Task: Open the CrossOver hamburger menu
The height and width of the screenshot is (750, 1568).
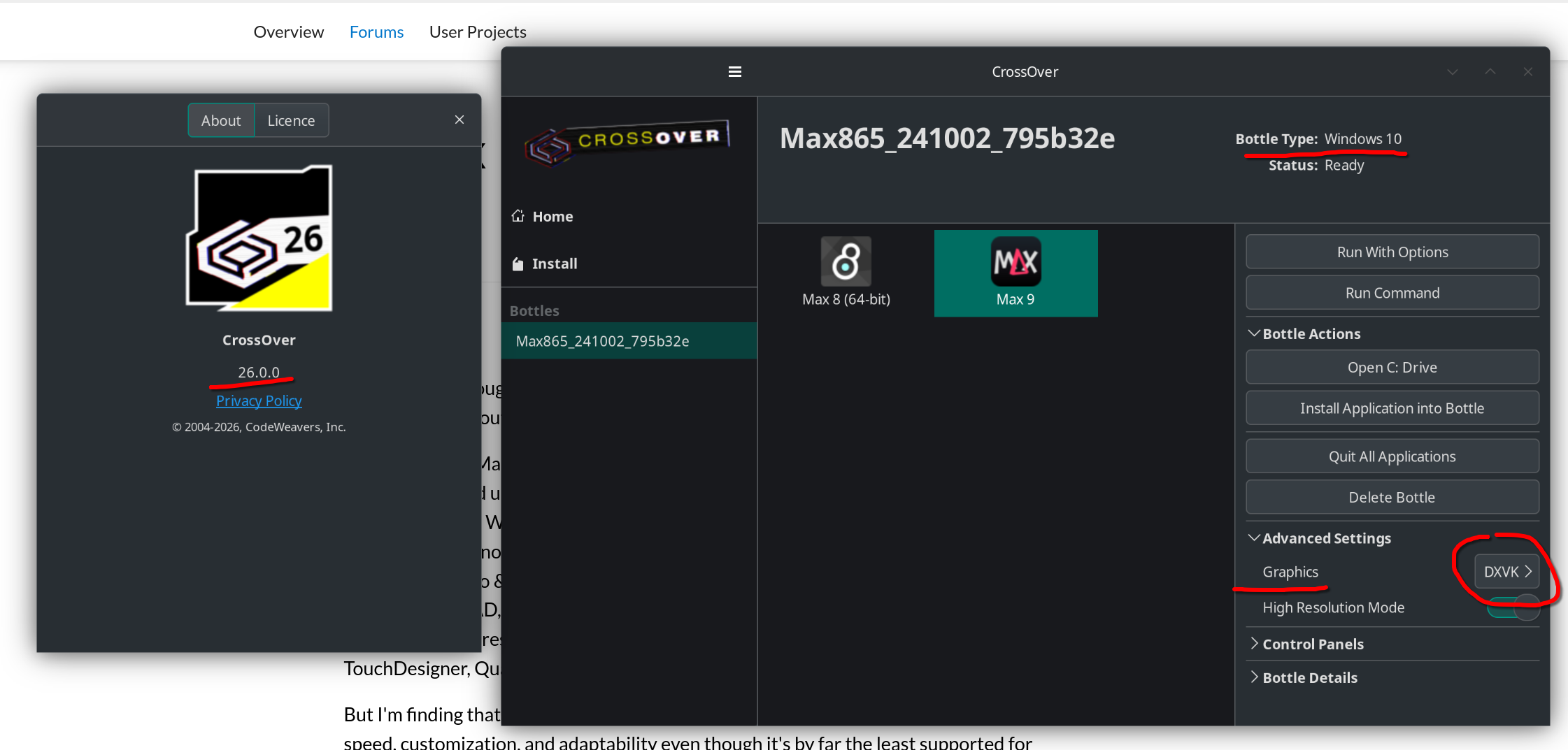Action: coord(734,71)
